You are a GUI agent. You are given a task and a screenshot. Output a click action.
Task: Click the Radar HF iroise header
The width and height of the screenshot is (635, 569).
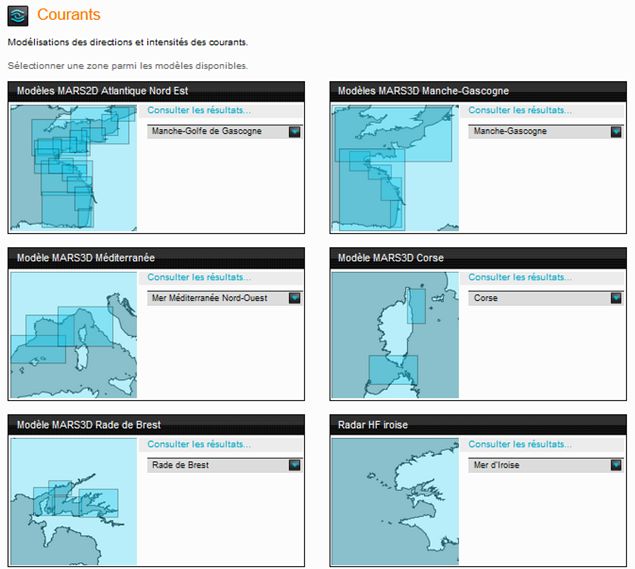[478, 425]
